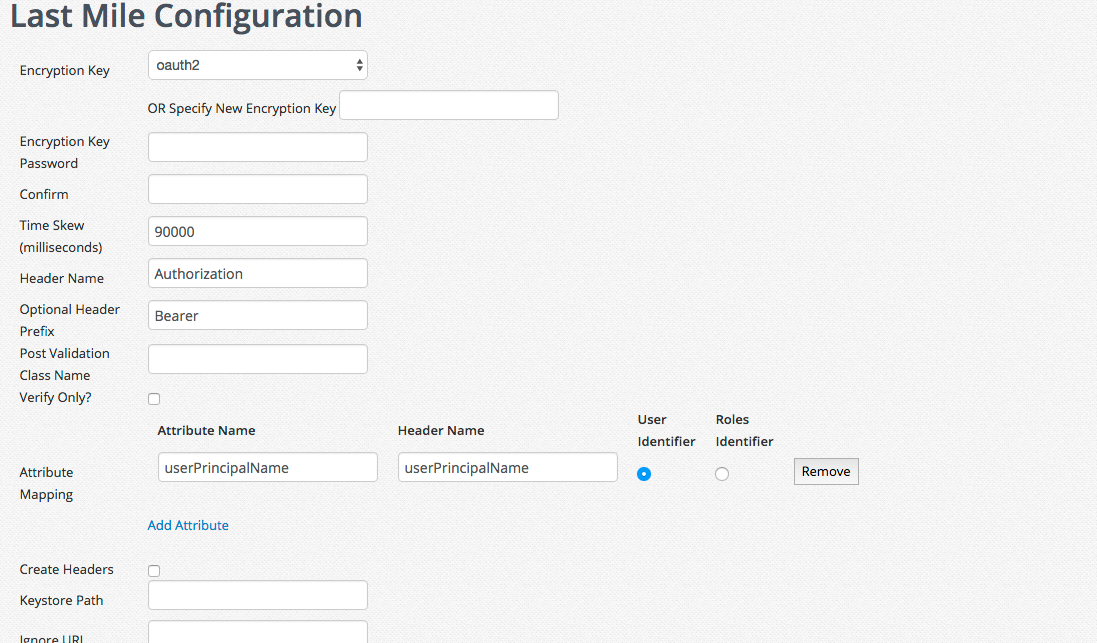Click the Attribute Mapping label

coord(46,483)
